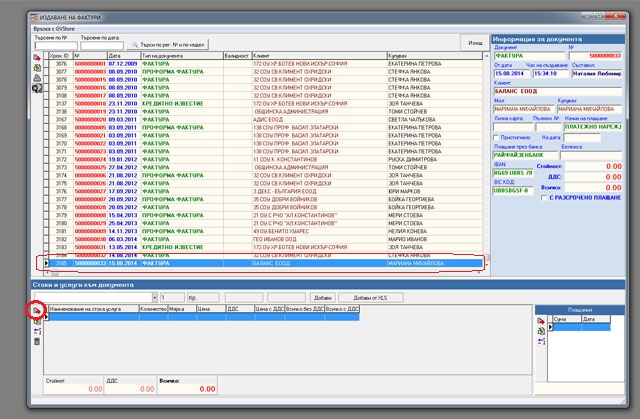Select row 3167 for АДИС ЕООД
Image resolution: width=640 pixels, height=419 pixels.
265,120
